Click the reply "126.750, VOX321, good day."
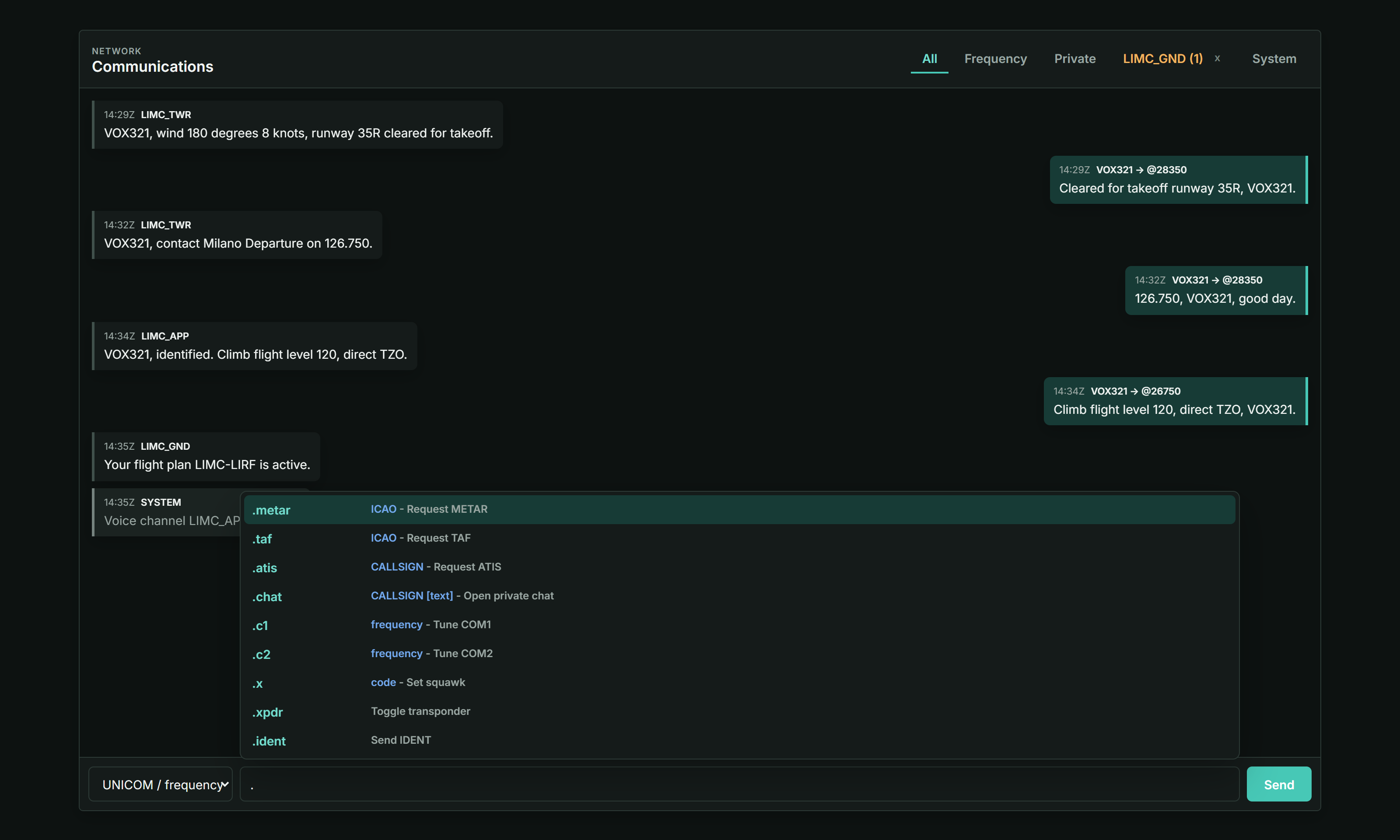This screenshot has width=1400, height=840. click(1217, 290)
